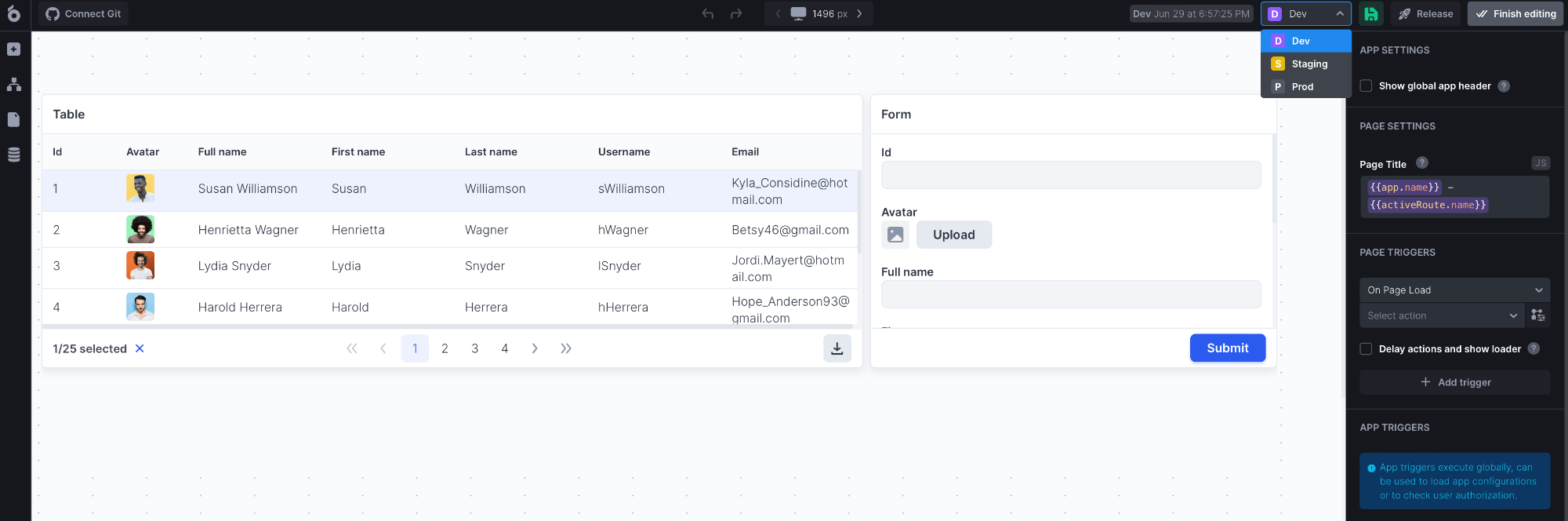
Task: Select Prod environment from the list
Action: [1305, 86]
